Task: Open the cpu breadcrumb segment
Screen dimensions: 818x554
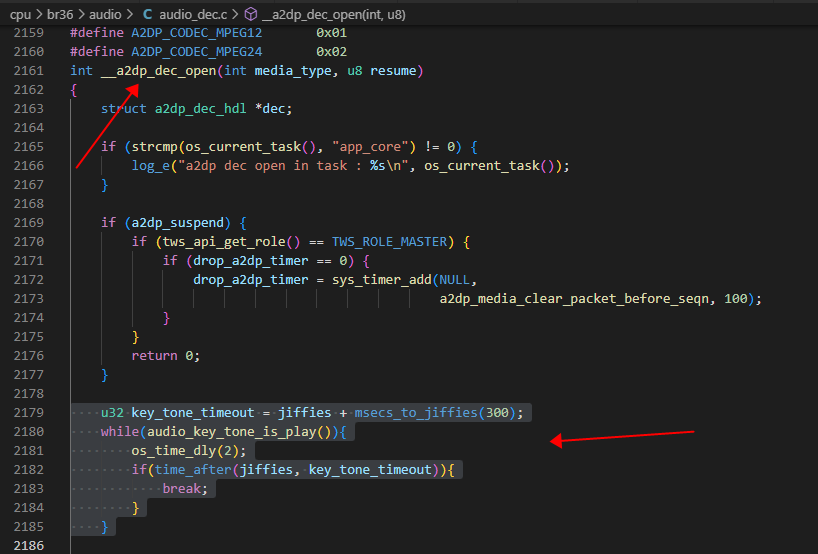Action: [x=20, y=15]
